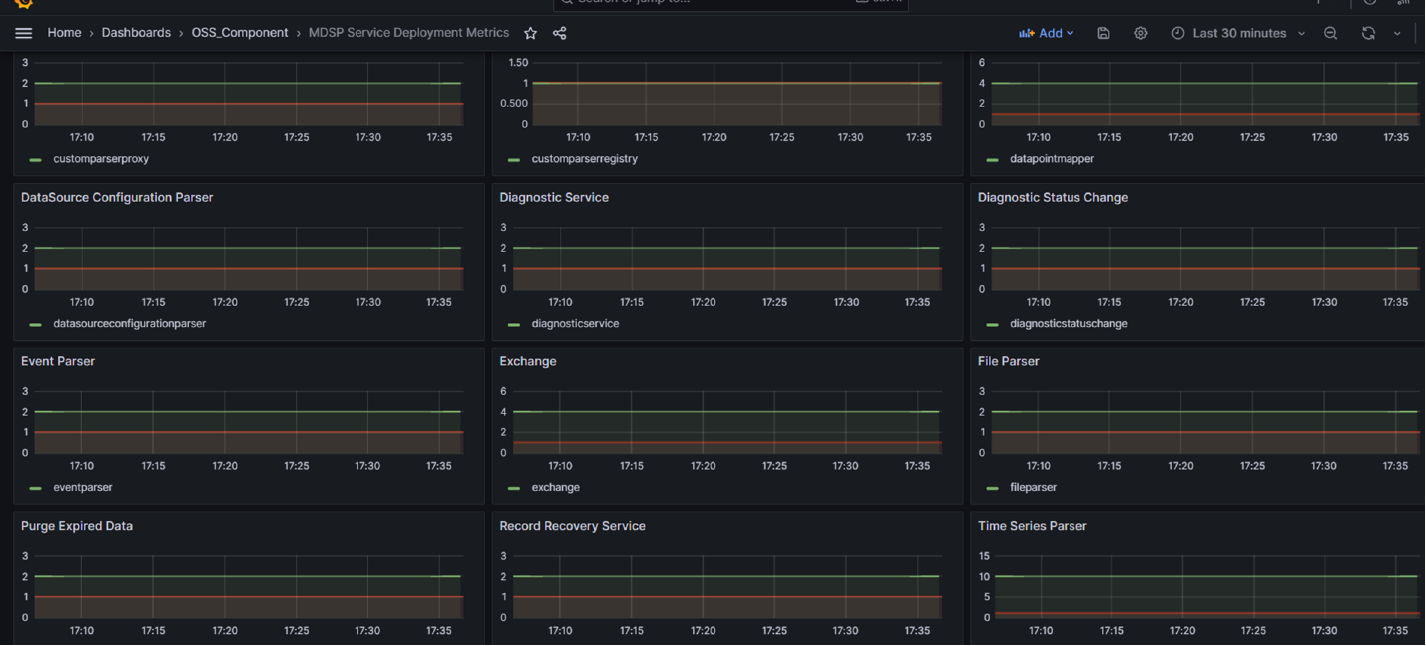This screenshot has height=646, width=1426.
Task: Open Exchange panel title
Action: 528,361
